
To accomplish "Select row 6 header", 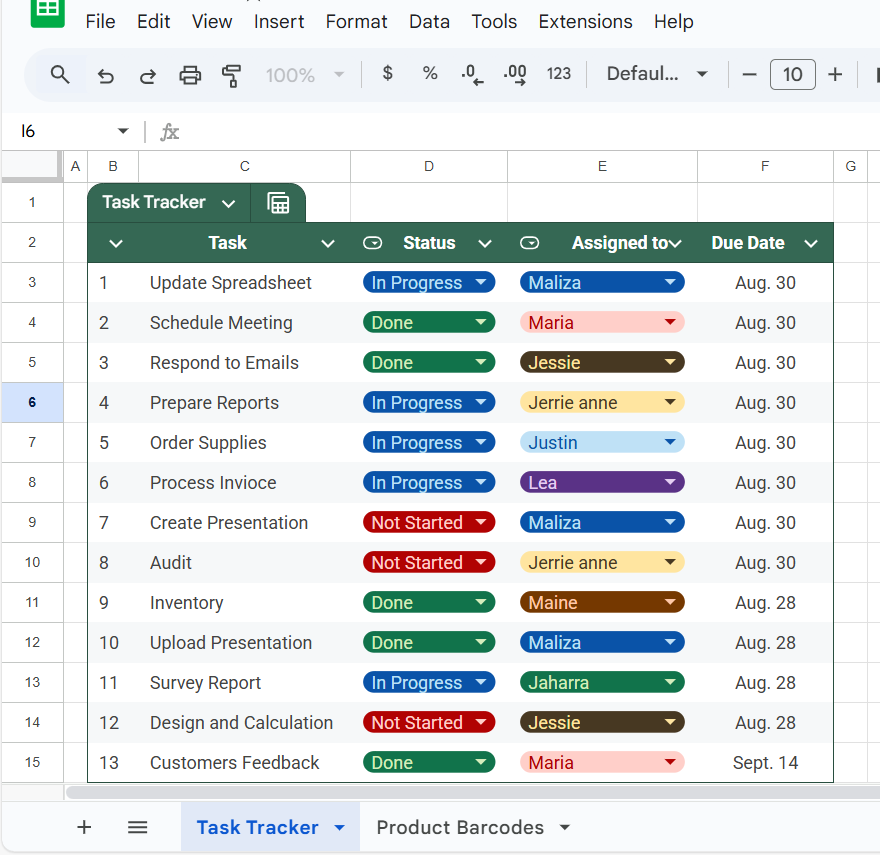I will 32,403.
